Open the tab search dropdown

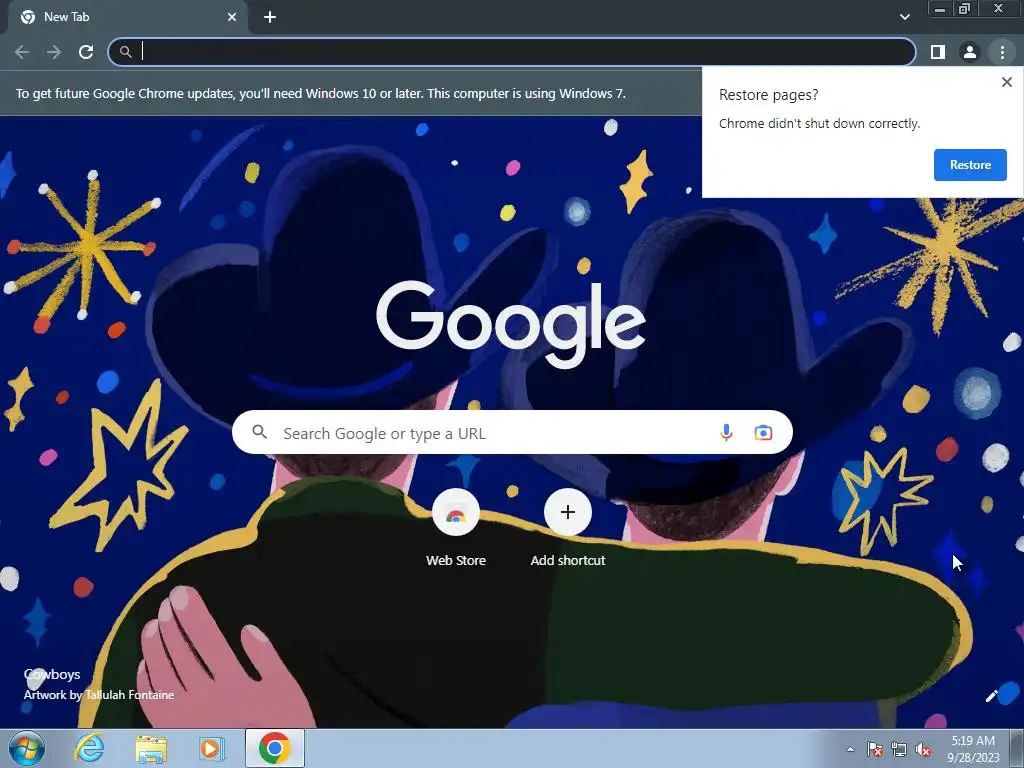coord(904,17)
